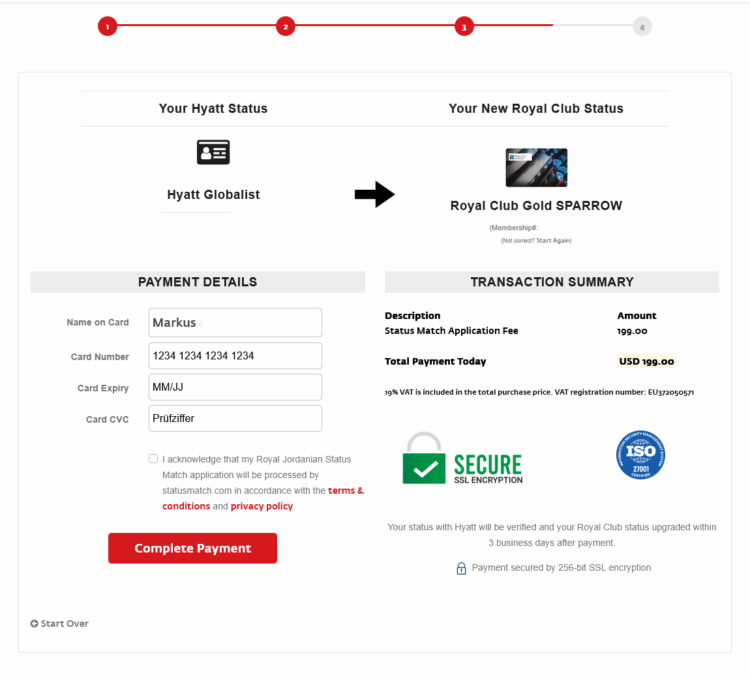Click the 19% VAT notice line

pos(539,392)
